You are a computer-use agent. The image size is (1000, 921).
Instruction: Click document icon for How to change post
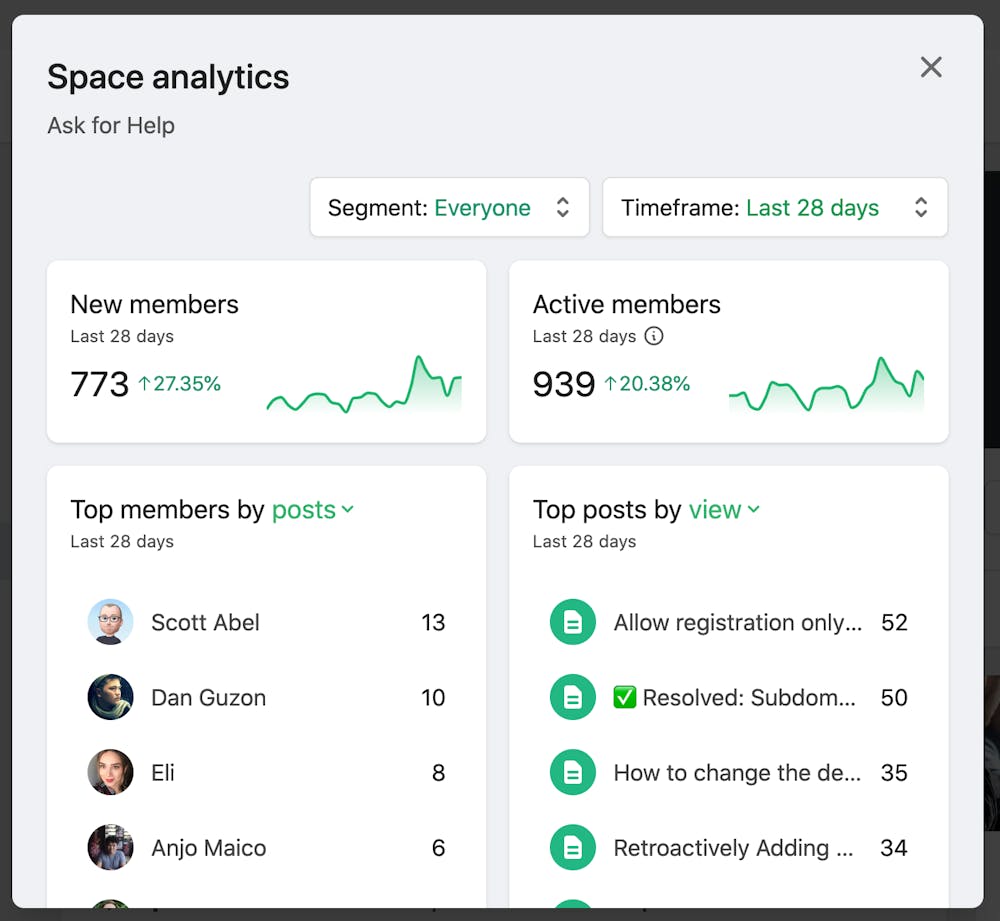click(x=573, y=772)
